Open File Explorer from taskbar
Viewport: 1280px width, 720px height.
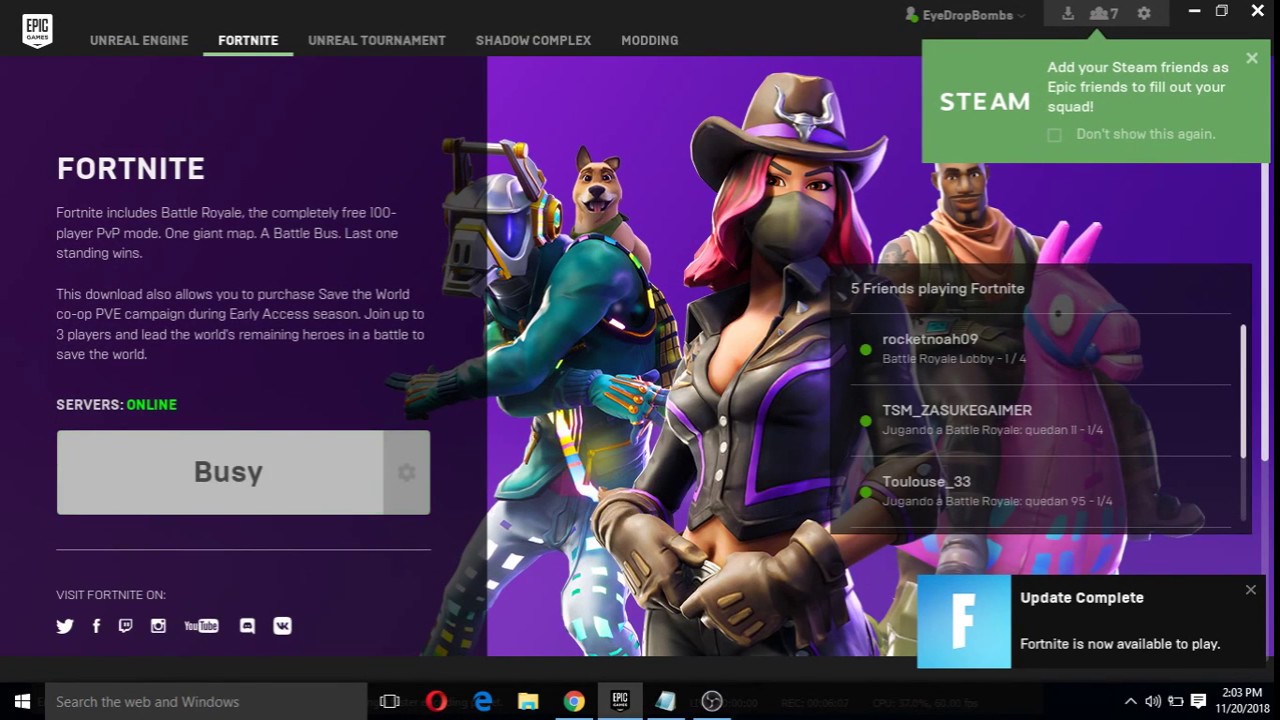[x=528, y=701]
